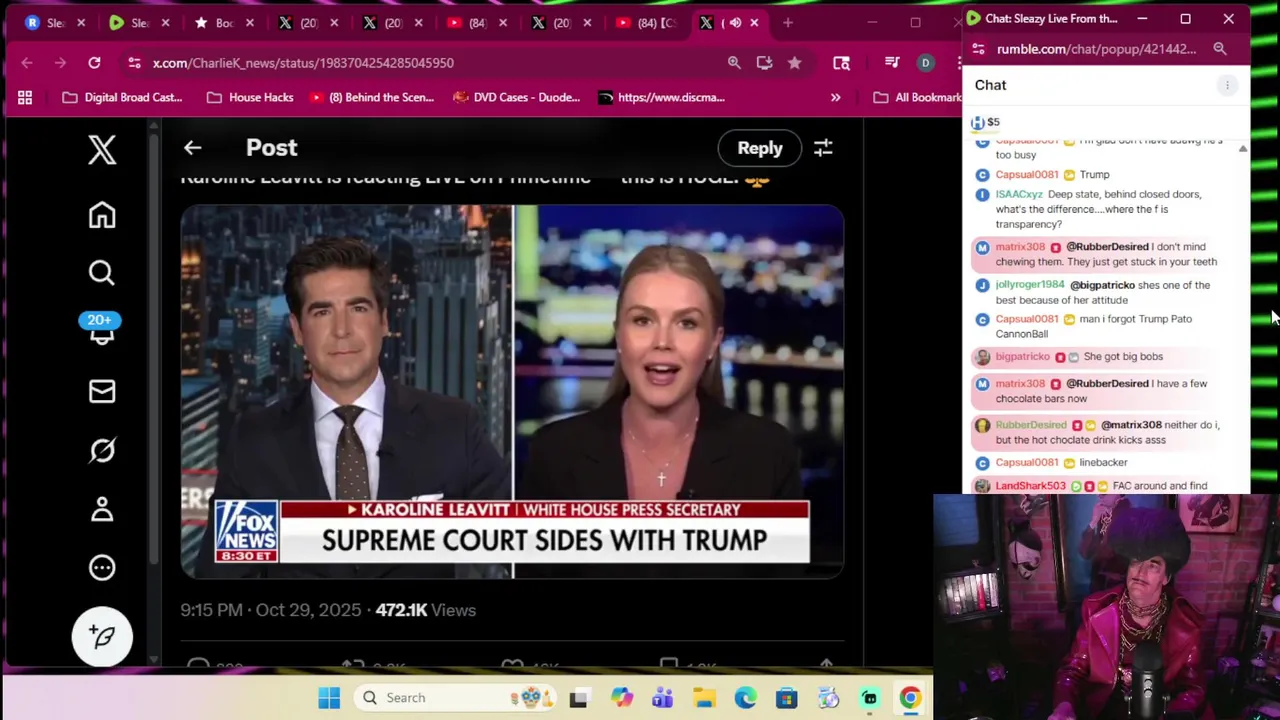
Task: Open Task View on taskbar
Action: [579, 698]
